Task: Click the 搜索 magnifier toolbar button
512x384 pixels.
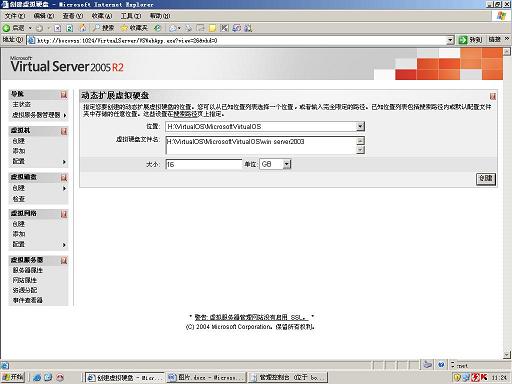Action: click(x=103, y=28)
